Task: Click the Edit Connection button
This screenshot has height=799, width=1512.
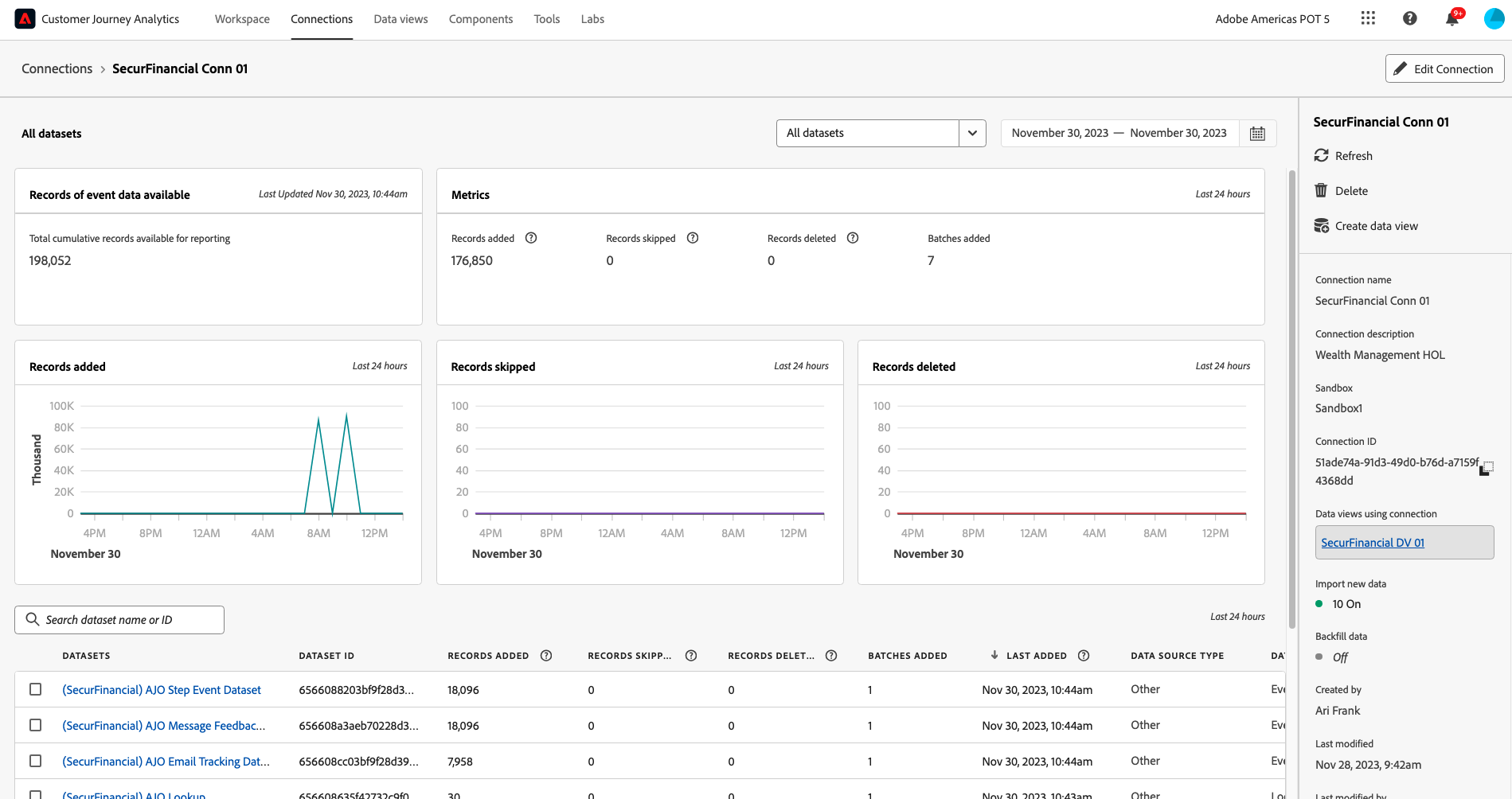Action: point(1444,68)
